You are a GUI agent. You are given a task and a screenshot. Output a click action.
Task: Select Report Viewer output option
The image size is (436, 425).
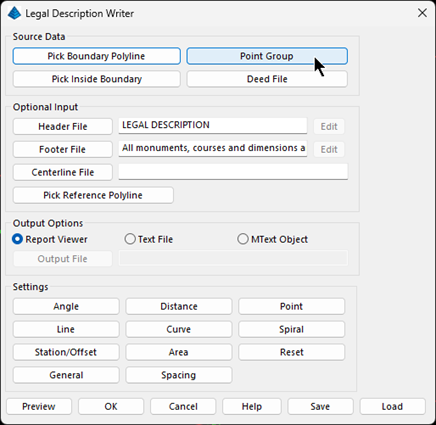point(50,239)
